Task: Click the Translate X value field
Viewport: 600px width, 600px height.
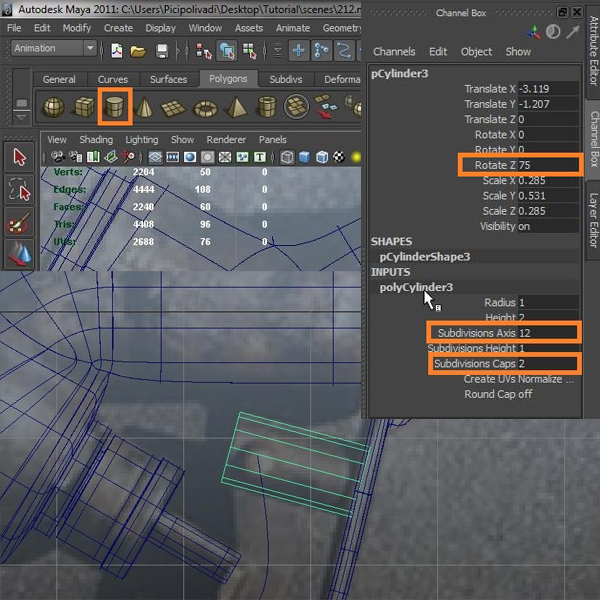Action: pyautogui.click(x=548, y=89)
